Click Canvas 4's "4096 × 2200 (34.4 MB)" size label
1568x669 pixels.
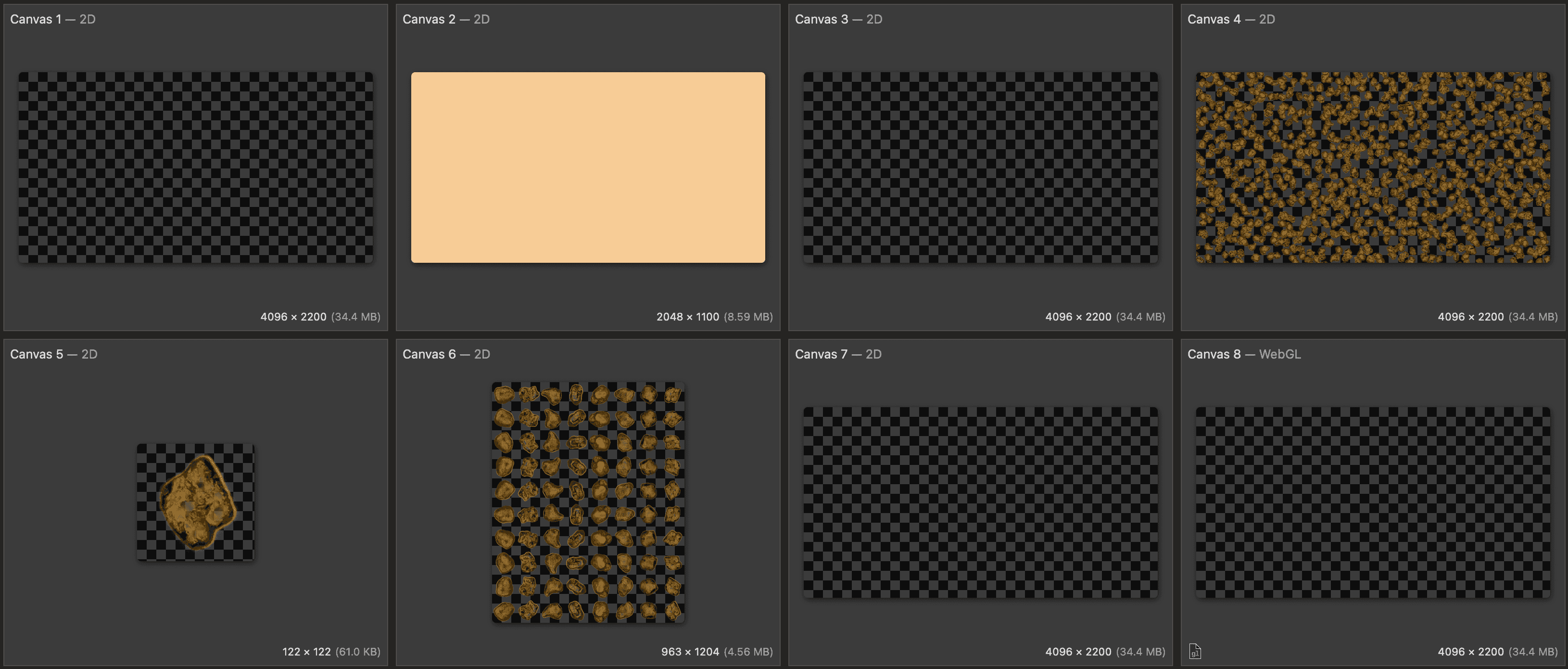click(x=1497, y=317)
